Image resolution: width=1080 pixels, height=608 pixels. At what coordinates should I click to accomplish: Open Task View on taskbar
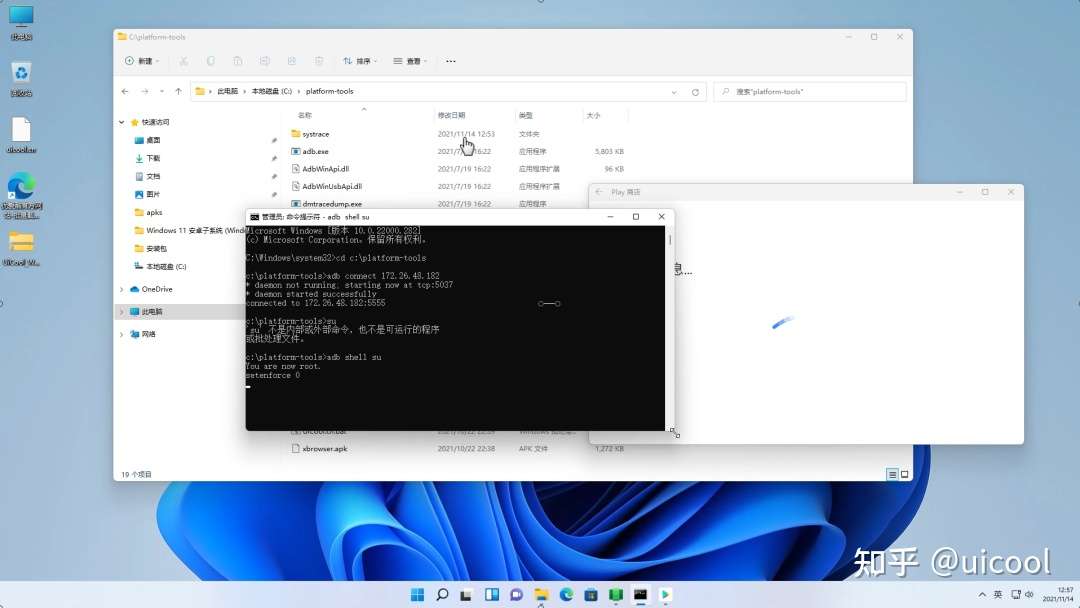(x=466, y=594)
